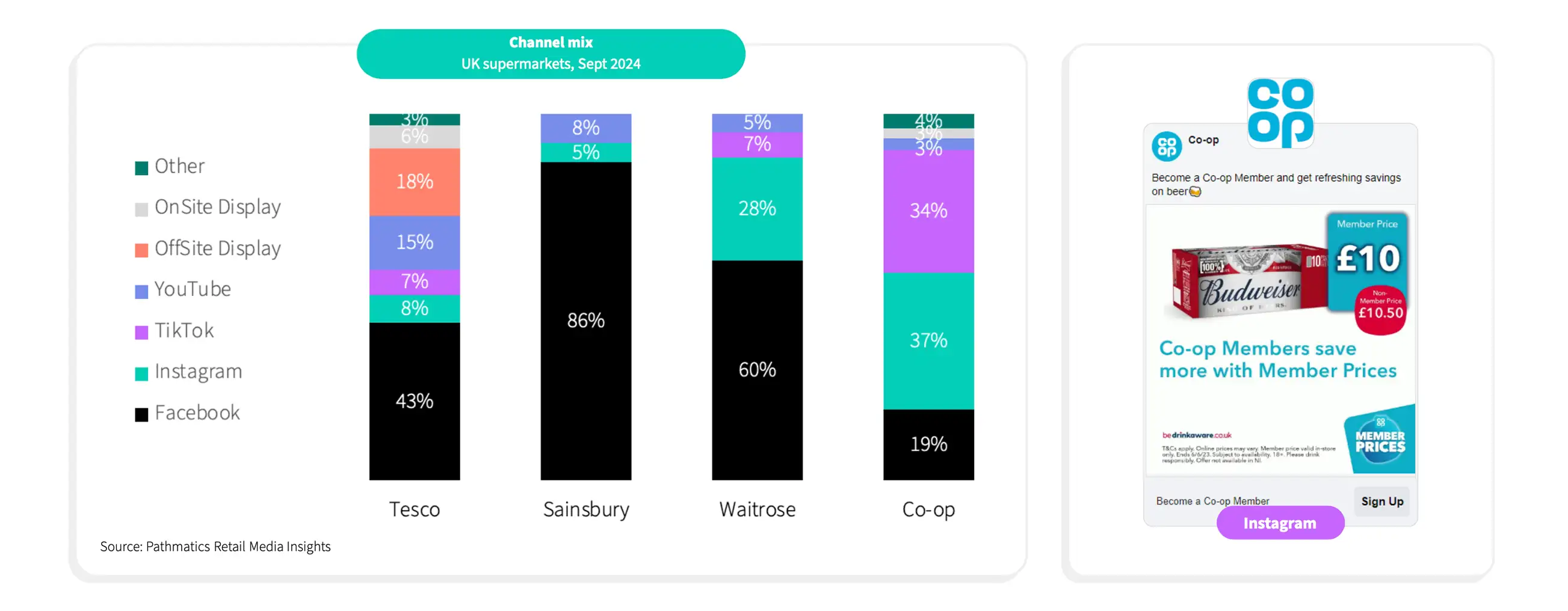Viewport: 1568px width, 611px height.
Task: Click the Sign Up button
Action: [1381, 502]
